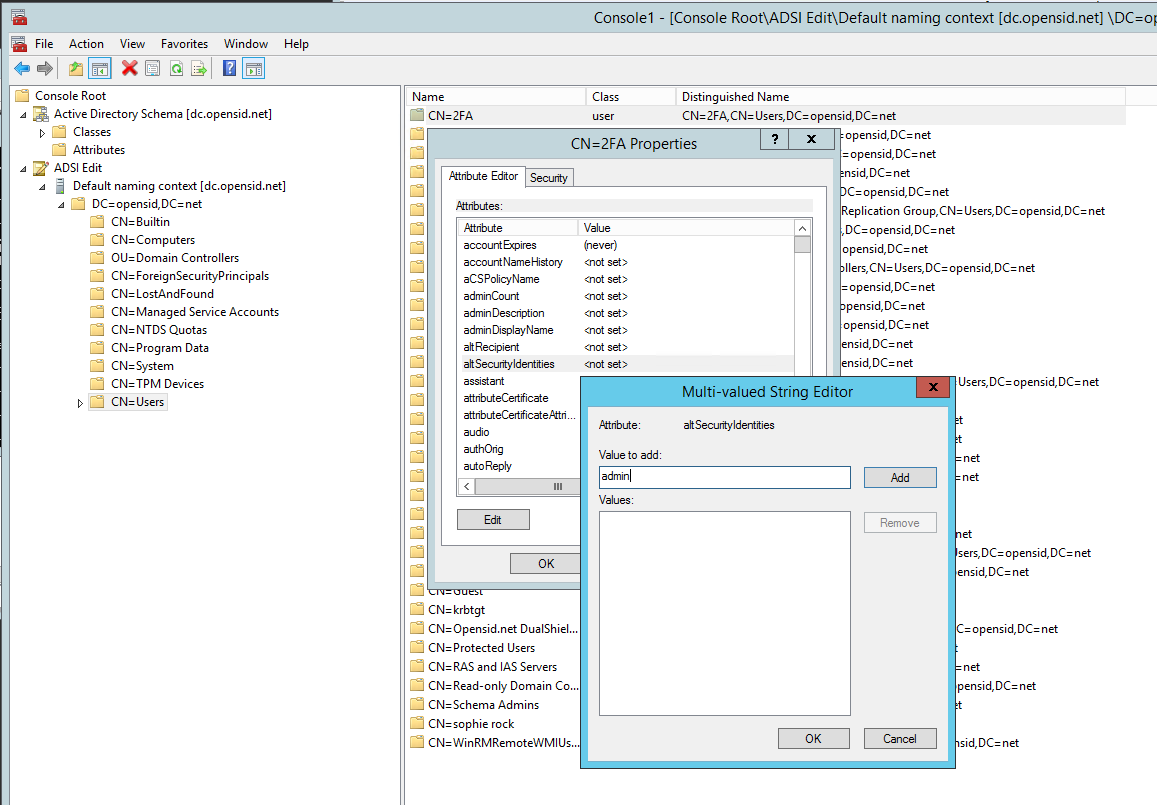
Task: Click the Refresh toolbar icon
Action: pyautogui.click(x=176, y=69)
